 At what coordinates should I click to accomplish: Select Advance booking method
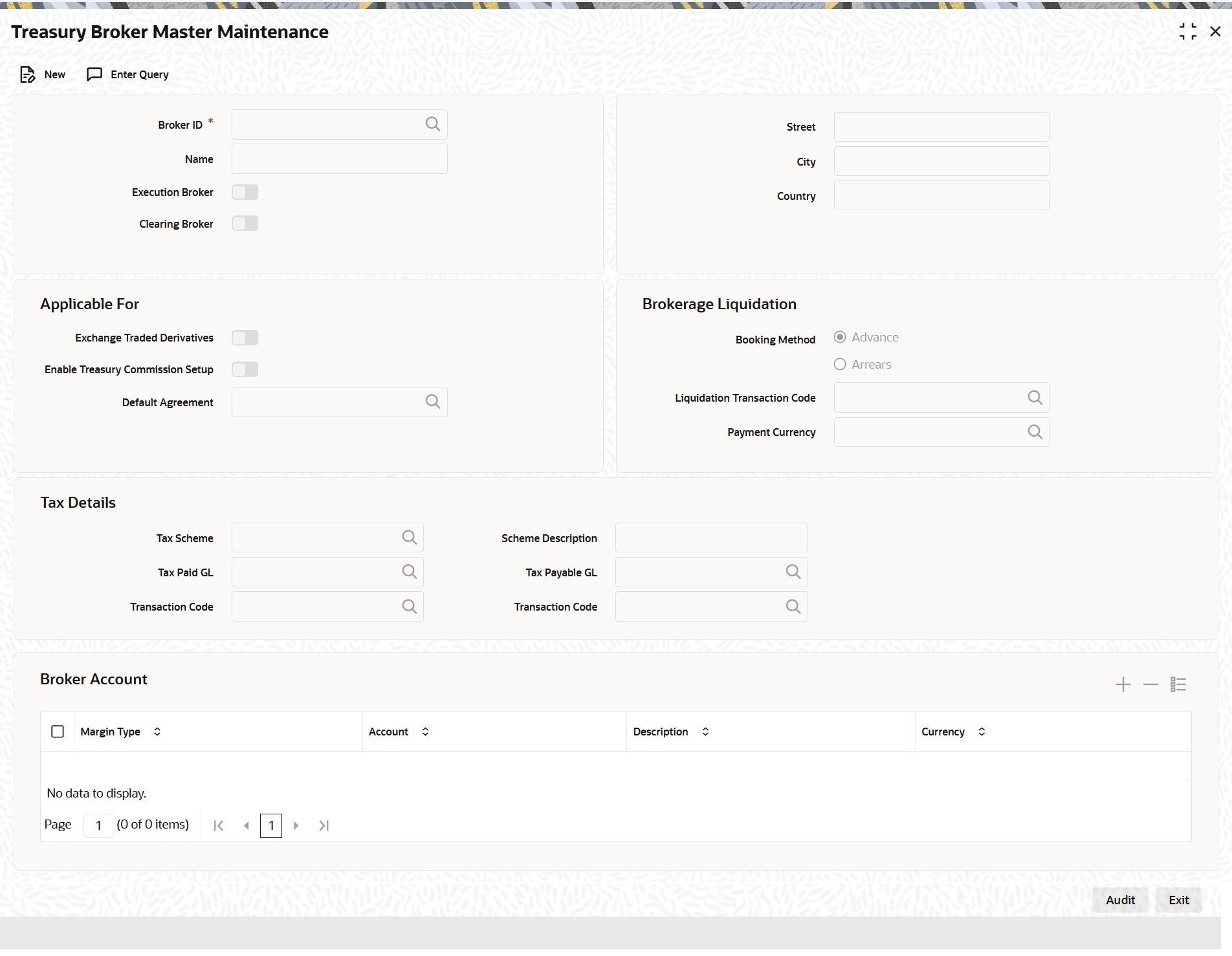(840, 337)
